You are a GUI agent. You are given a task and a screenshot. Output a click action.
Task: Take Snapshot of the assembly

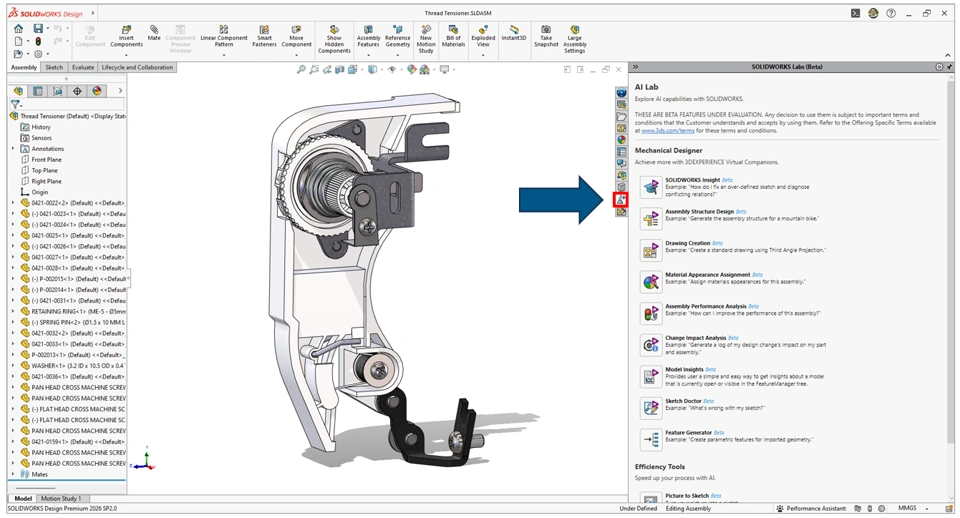[546, 36]
